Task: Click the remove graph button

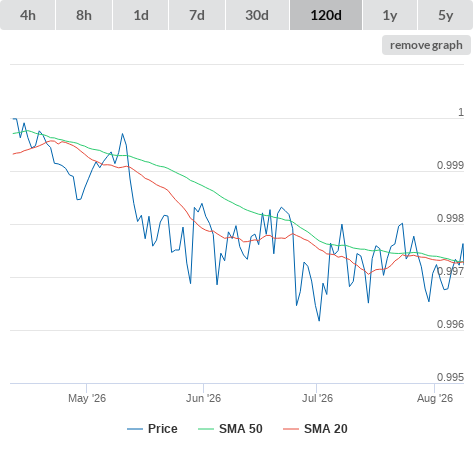Action: tap(426, 45)
